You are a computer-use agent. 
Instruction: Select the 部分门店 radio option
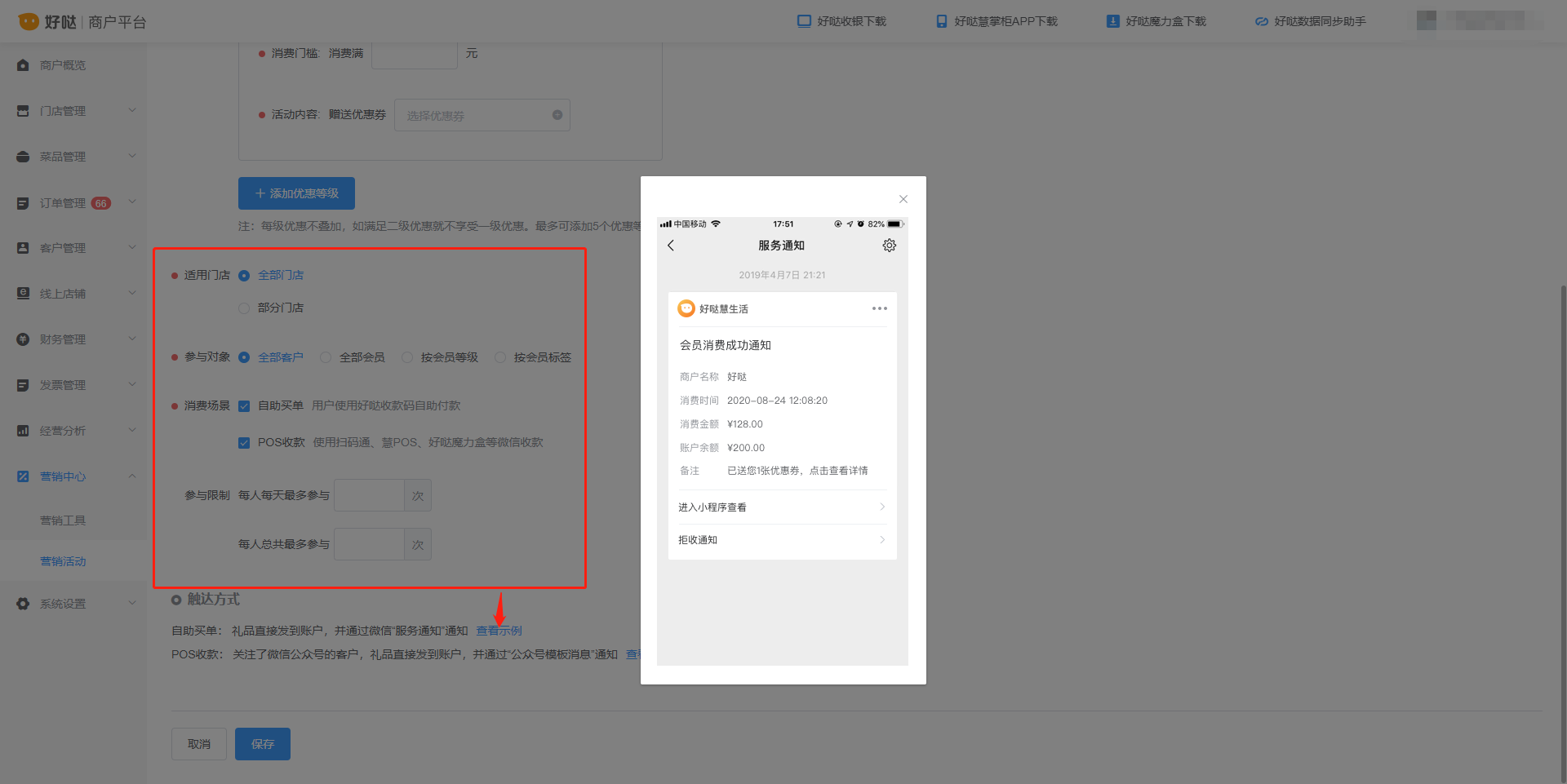tap(244, 308)
